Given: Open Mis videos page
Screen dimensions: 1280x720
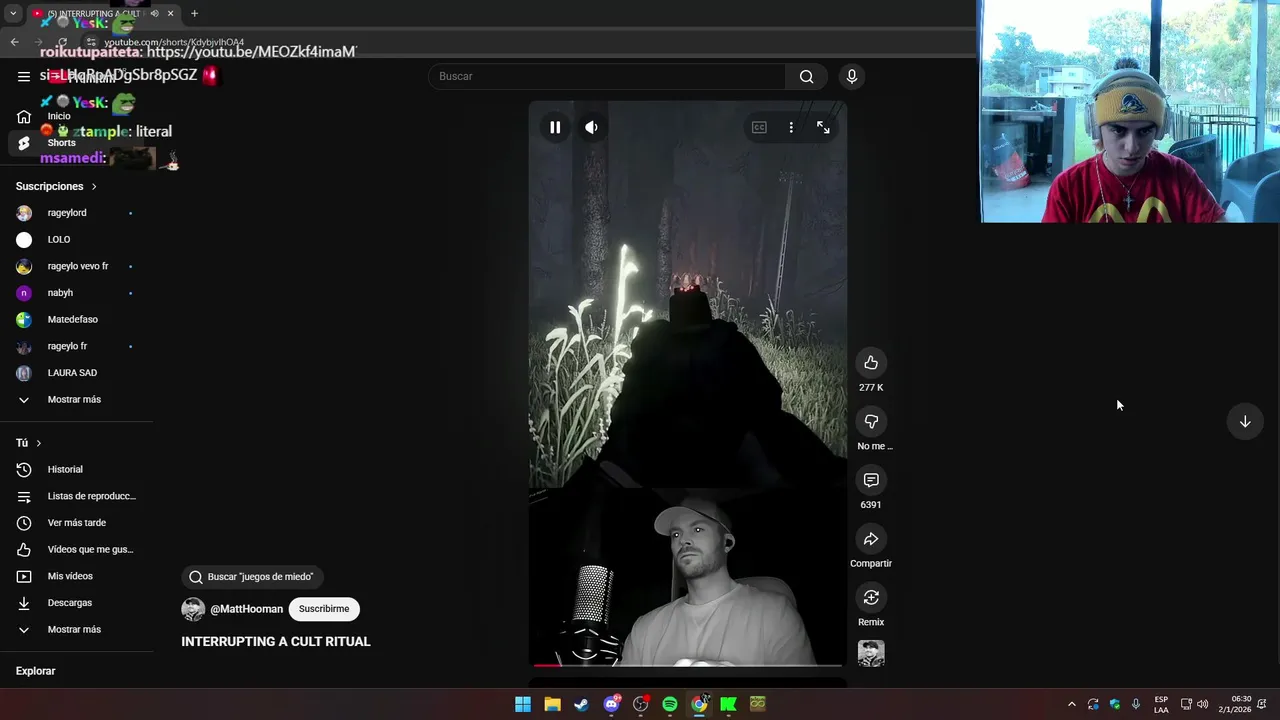Looking at the screenshot, I should coord(77,576).
